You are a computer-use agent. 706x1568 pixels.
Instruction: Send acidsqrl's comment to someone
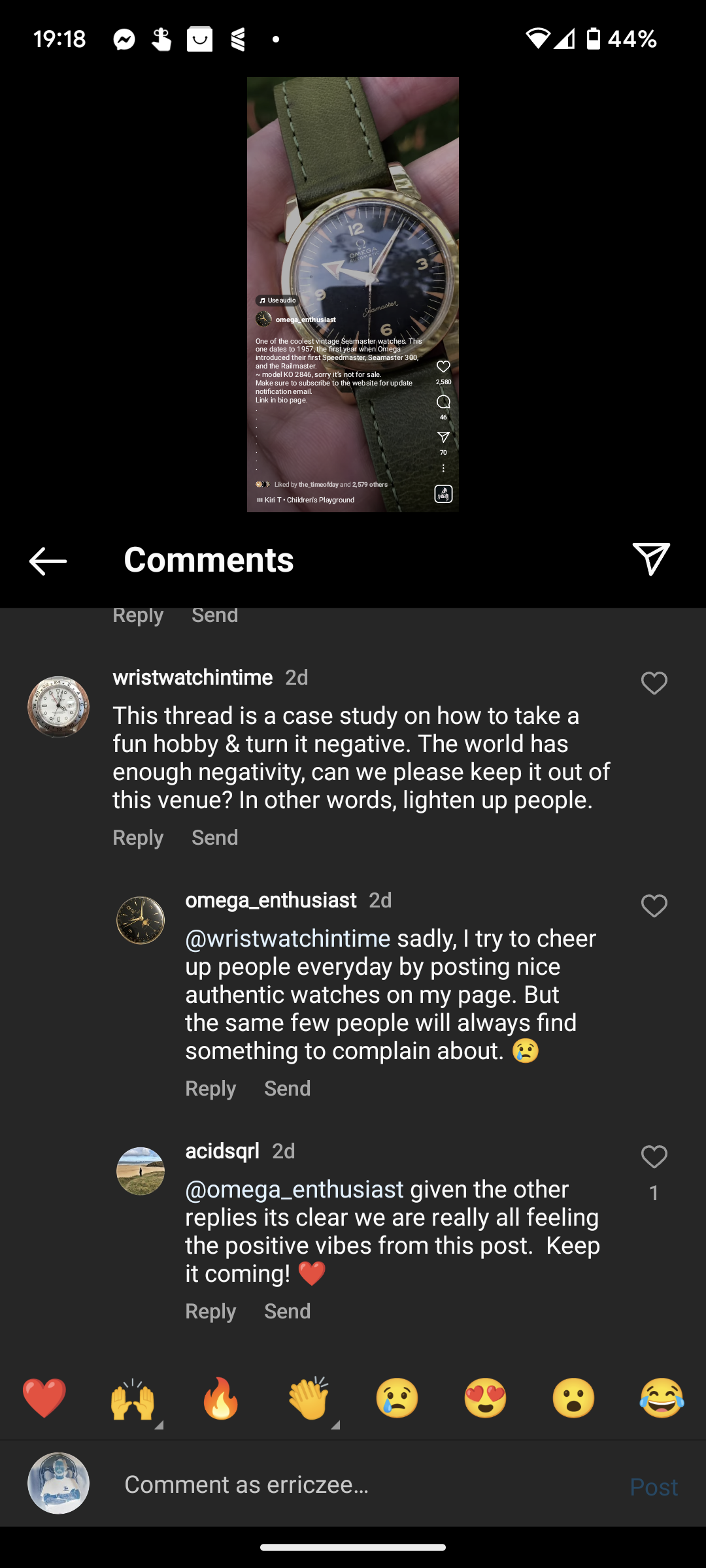287,1311
